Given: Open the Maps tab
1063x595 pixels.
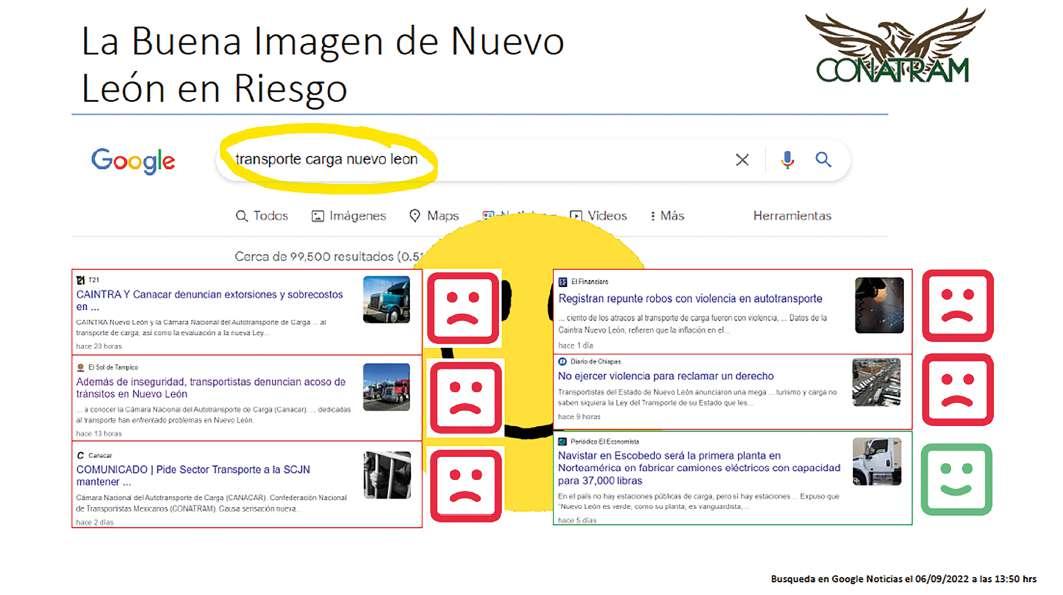Looking at the screenshot, I should (x=434, y=216).
